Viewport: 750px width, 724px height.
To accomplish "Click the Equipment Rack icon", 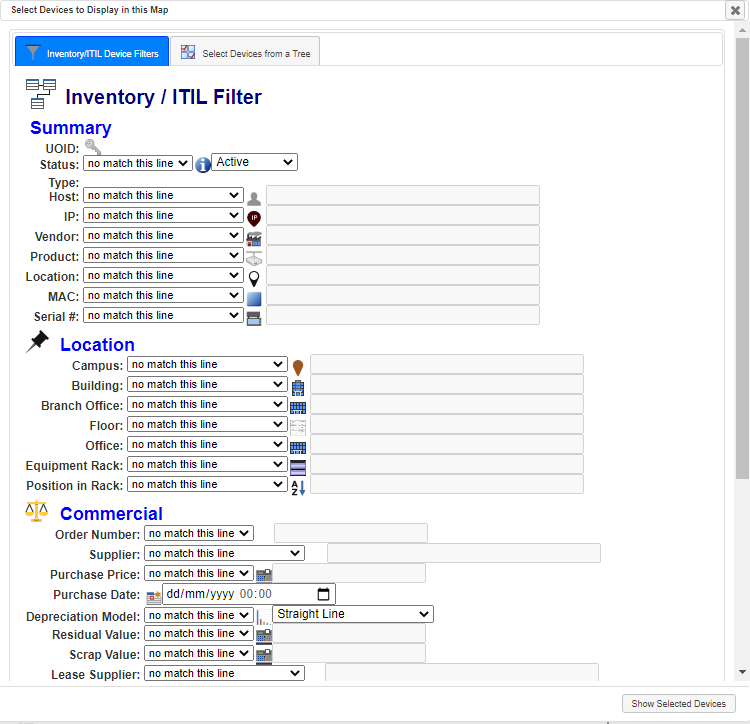I will (298, 467).
